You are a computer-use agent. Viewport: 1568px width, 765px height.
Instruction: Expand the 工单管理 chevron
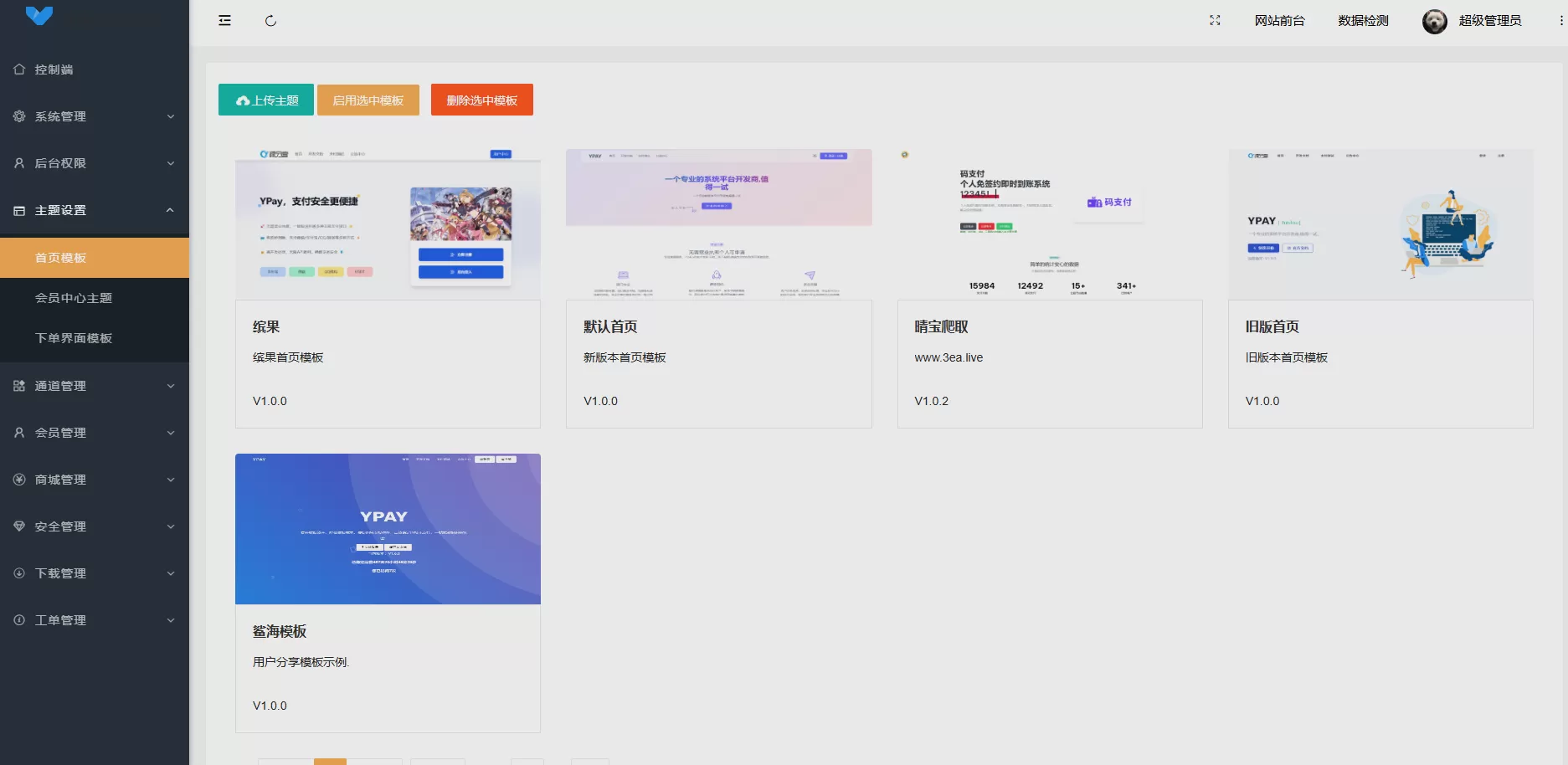pyautogui.click(x=171, y=620)
